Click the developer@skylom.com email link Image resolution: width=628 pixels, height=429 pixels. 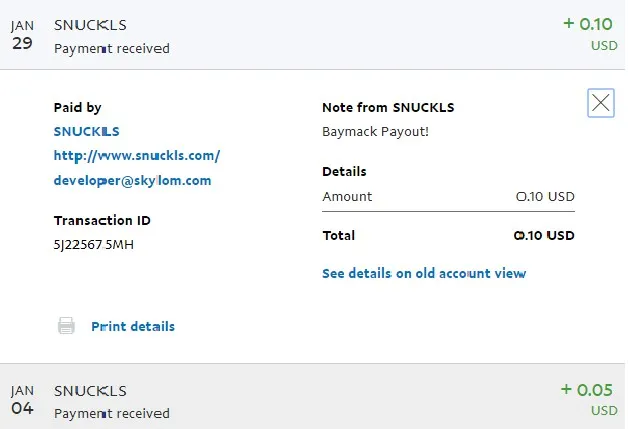132,181
